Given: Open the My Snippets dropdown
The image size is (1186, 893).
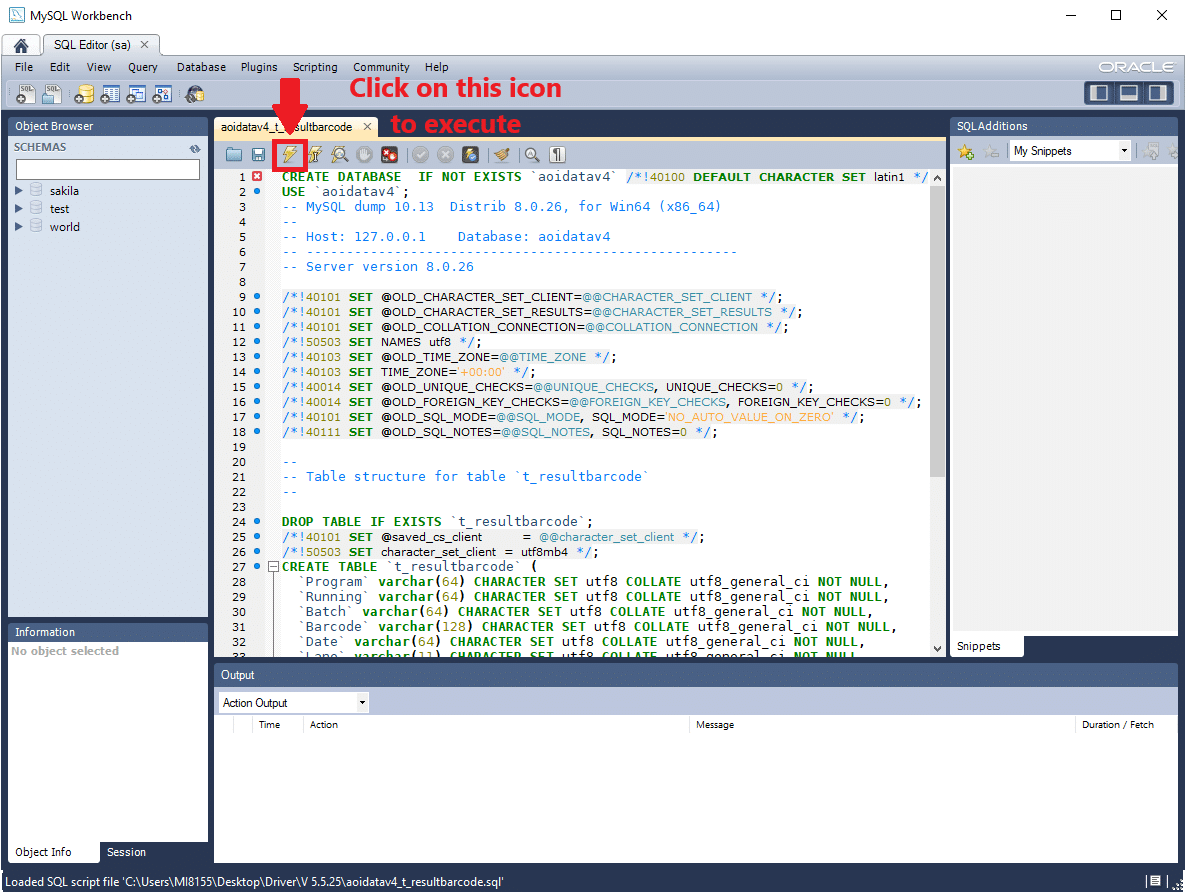Looking at the screenshot, I should pyautogui.click(x=1124, y=151).
